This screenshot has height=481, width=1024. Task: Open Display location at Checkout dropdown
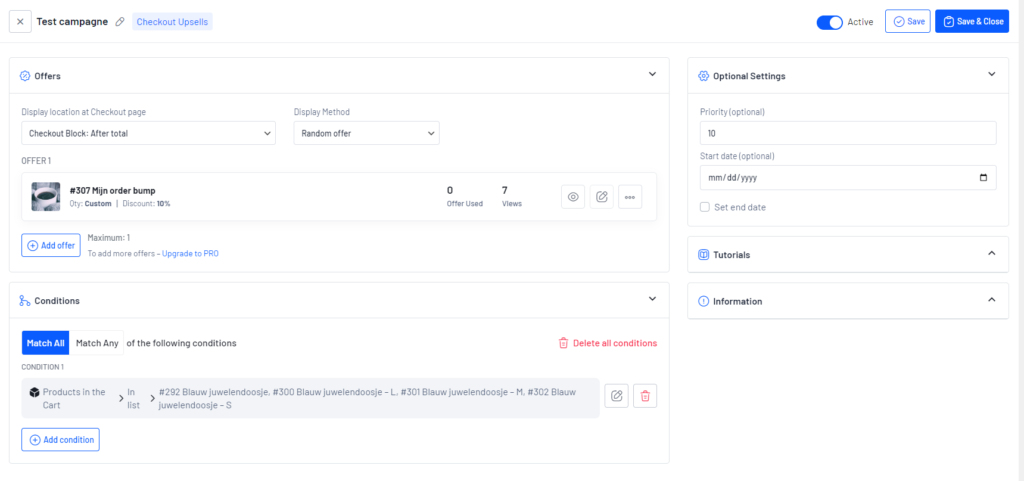[149, 133]
